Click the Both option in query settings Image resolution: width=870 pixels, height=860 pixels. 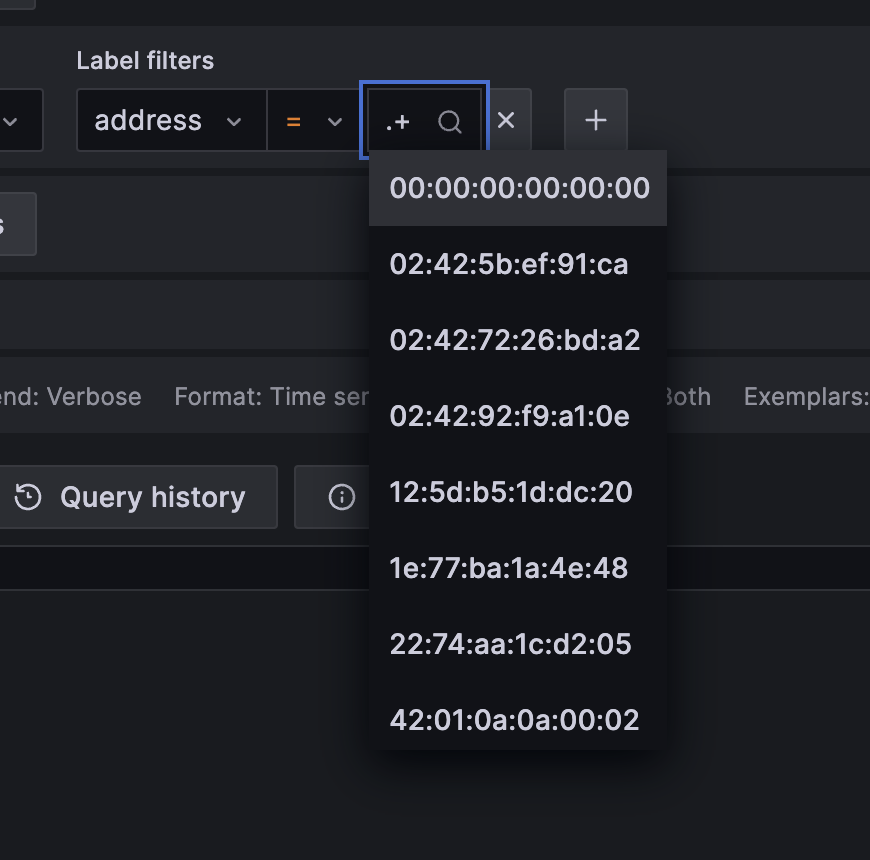[685, 396]
